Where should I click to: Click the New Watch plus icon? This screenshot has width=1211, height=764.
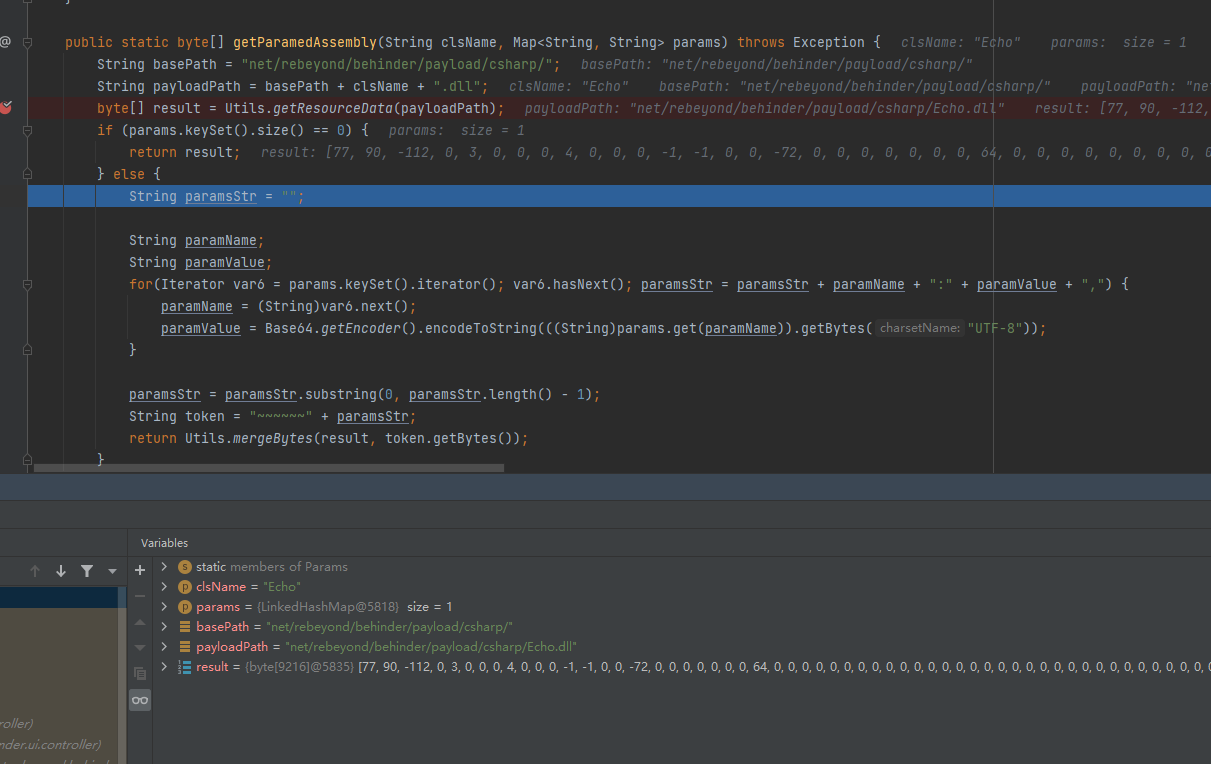coord(140,570)
